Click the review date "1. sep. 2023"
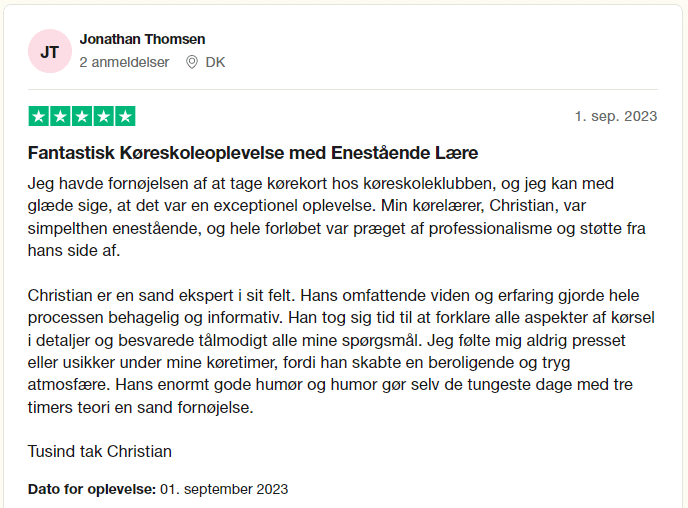 (x=616, y=116)
